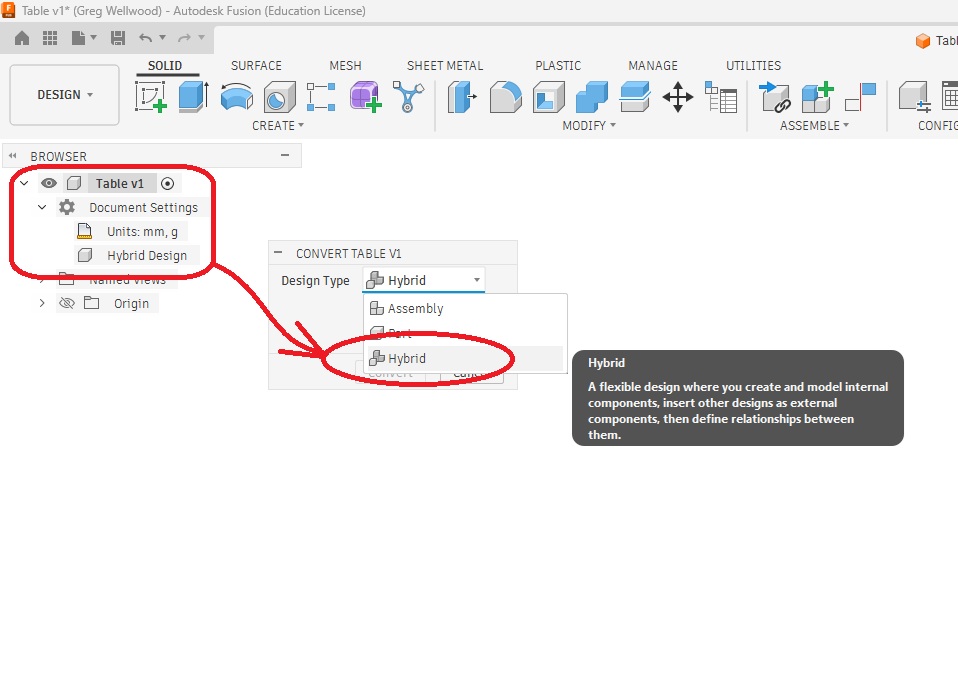Collapse the Convert Table V1 dialog
Viewport: 958px width, 695px height.
279,252
